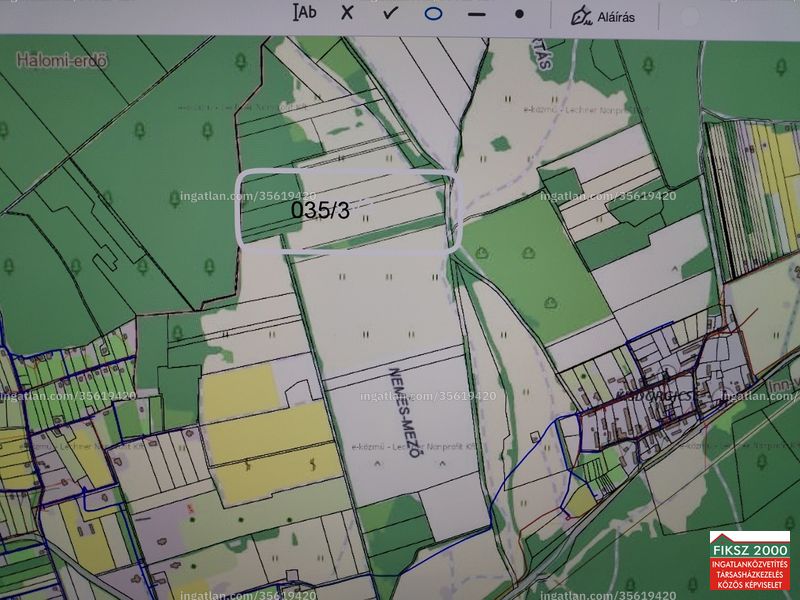
Task: Select the line dash tool
Action: pos(477,14)
